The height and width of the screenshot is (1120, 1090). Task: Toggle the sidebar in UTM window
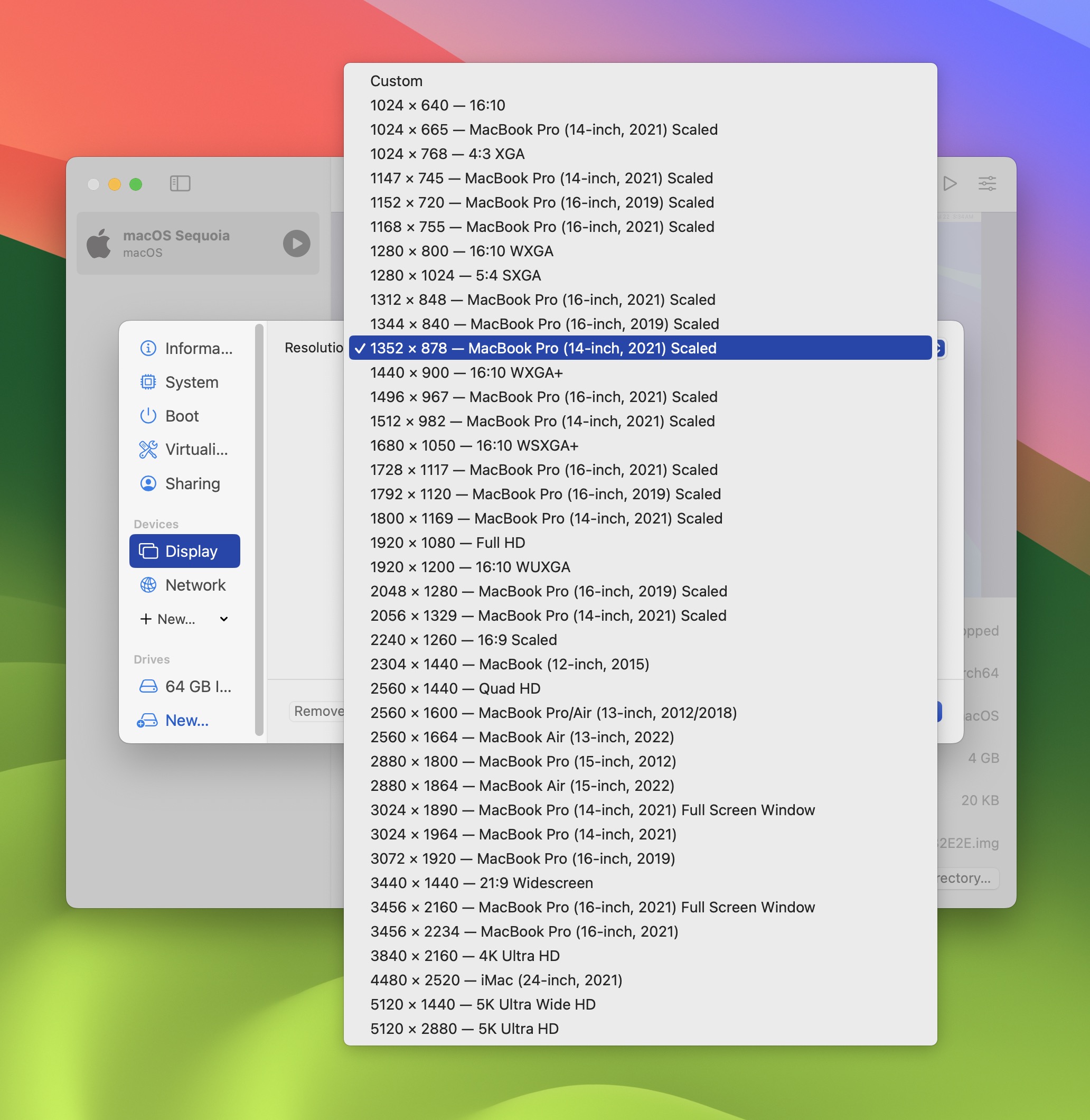pyautogui.click(x=180, y=183)
